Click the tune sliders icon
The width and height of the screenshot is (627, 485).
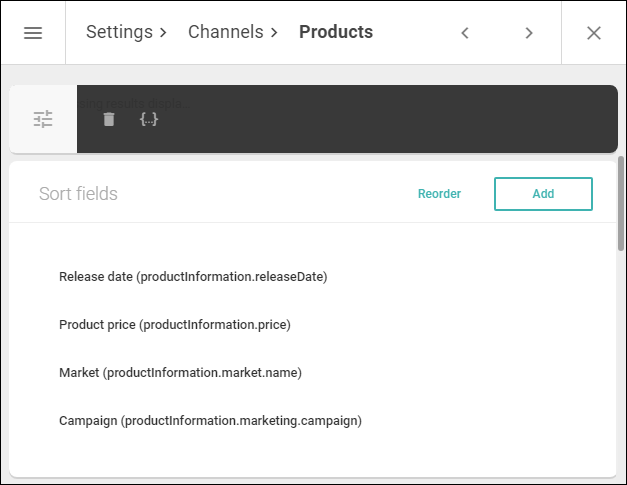pos(43,119)
